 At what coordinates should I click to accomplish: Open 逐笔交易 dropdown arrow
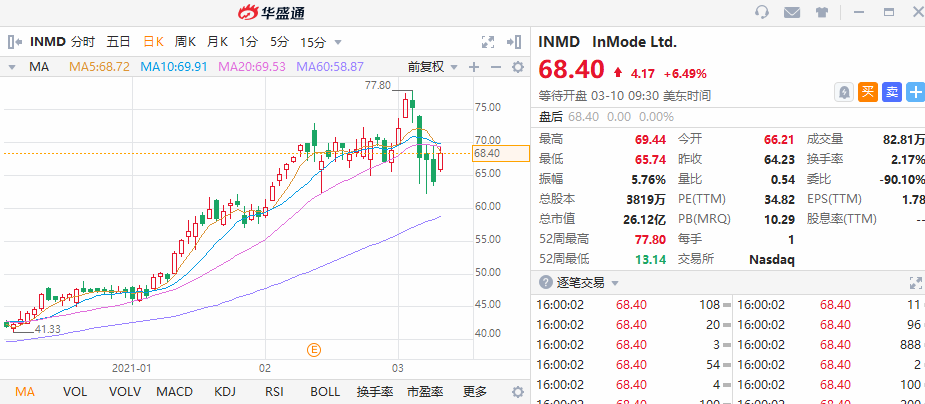(x=615, y=284)
